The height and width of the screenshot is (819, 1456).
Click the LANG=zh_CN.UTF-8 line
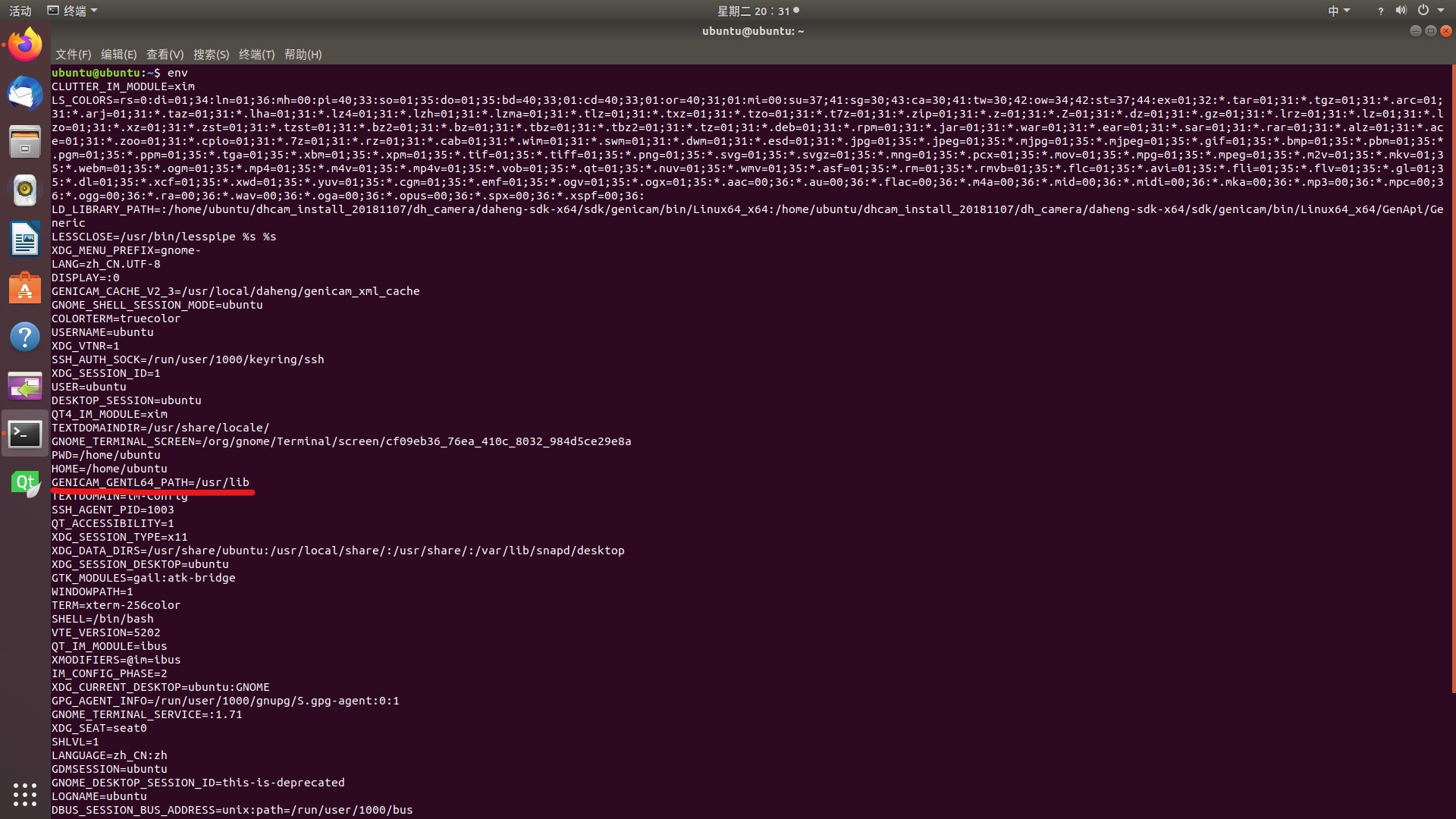point(106,264)
